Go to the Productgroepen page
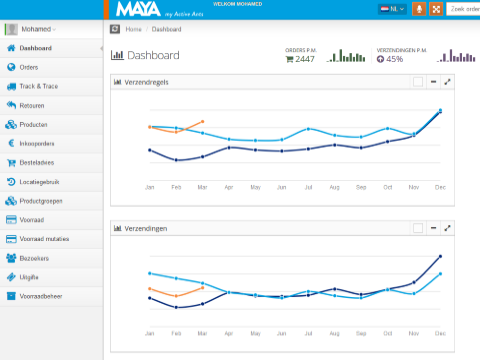The width and height of the screenshot is (480, 360). [x=52, y=201]
